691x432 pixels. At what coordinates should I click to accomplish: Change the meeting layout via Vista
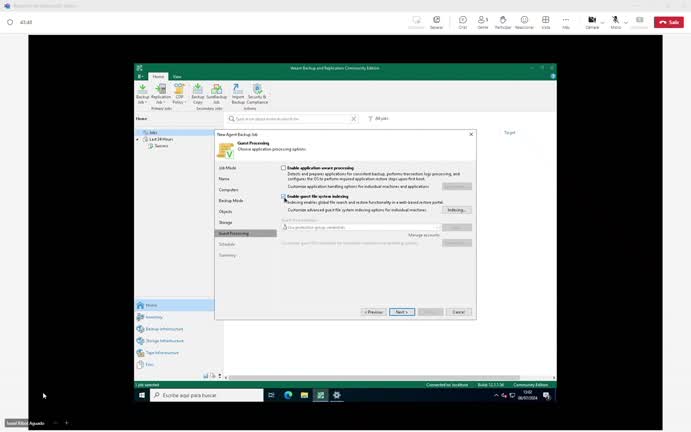(x=546, y=22)
